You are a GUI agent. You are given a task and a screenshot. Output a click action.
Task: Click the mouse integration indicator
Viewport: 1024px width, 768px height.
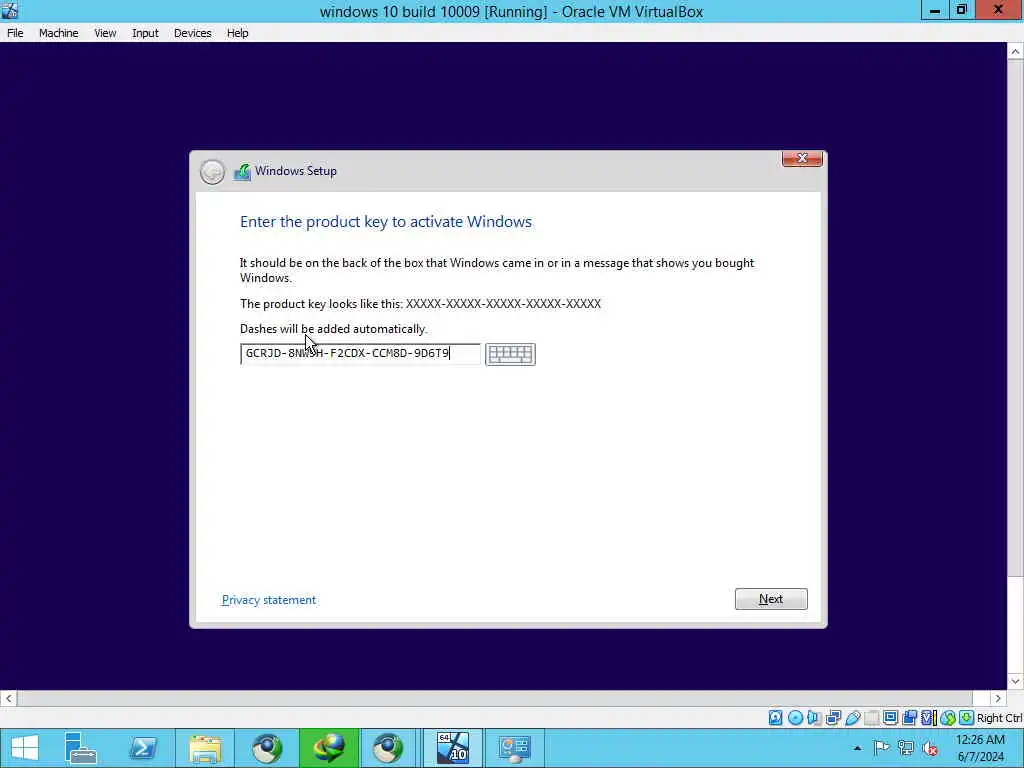pyautogui.click(x=948, y=718)
